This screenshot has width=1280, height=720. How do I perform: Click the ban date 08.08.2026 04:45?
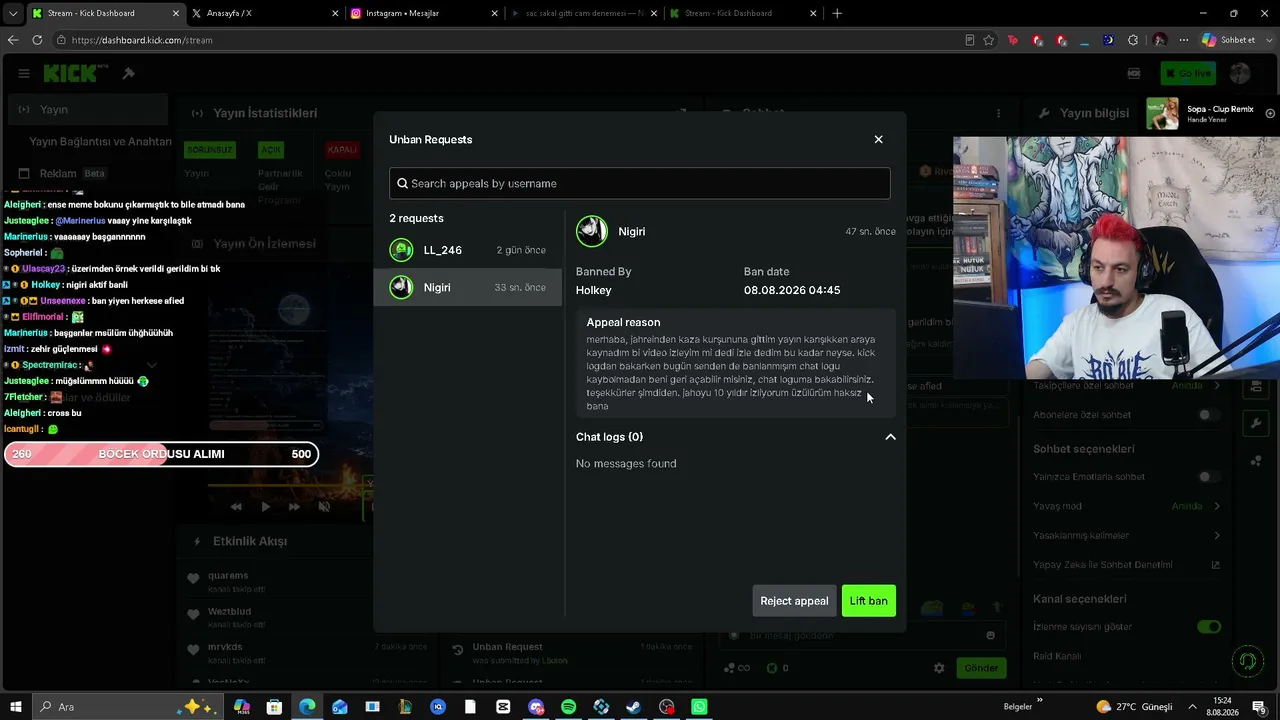click(792, 290)
